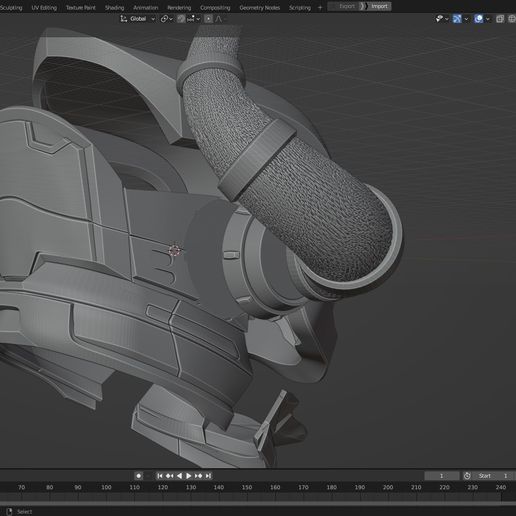Image resolution: width=516 pixels, height=516 pixels.
Task: Play the animation forward
Action: click(x=188, y=476)
